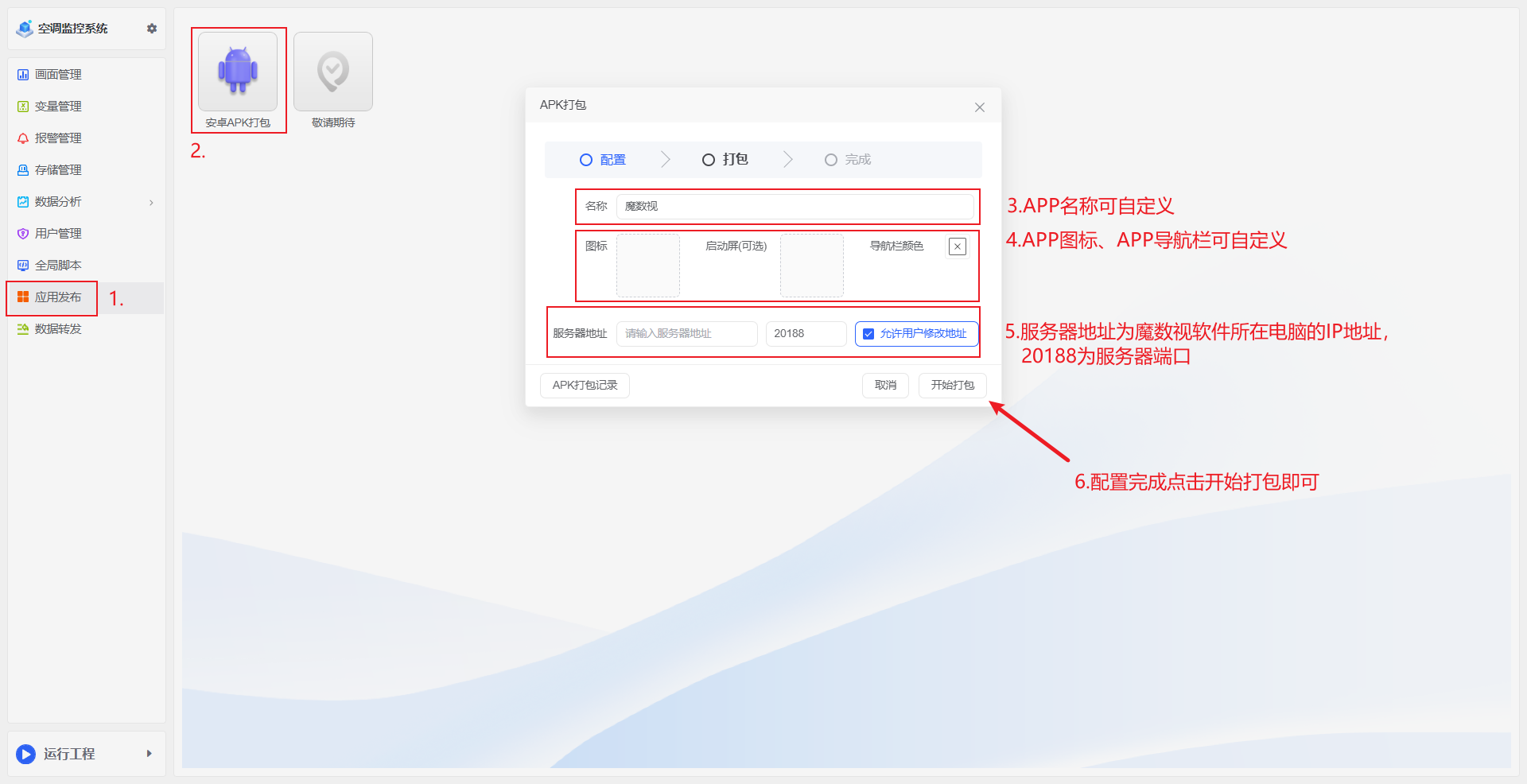Click the 开始打包 button
The width and height of the screenshot is (1527, 784).
pos(952,385)
